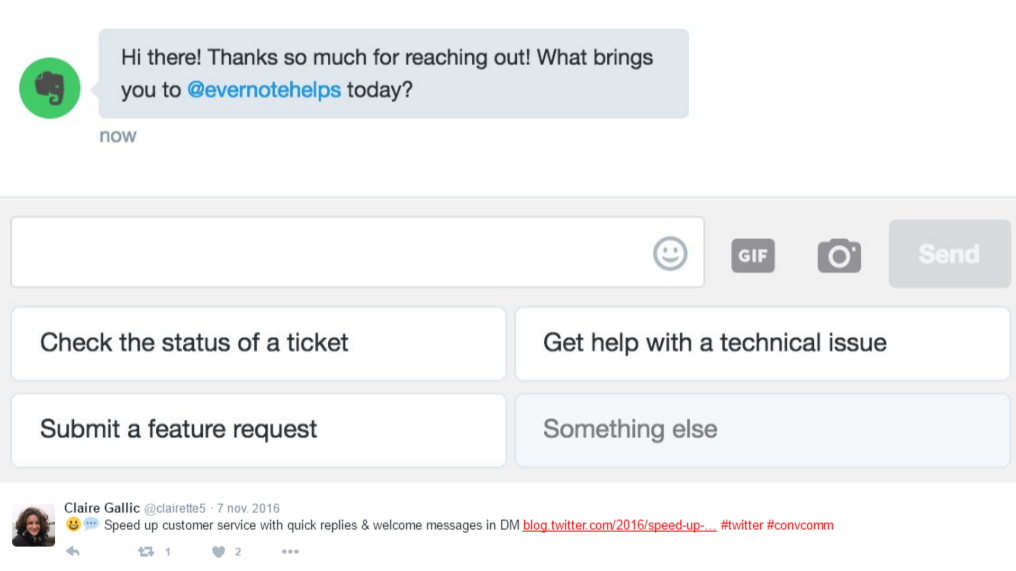Screen dimensions: 1016x571
Task: Choose 'Check the status of a ticket'
Action: (258, 343)
